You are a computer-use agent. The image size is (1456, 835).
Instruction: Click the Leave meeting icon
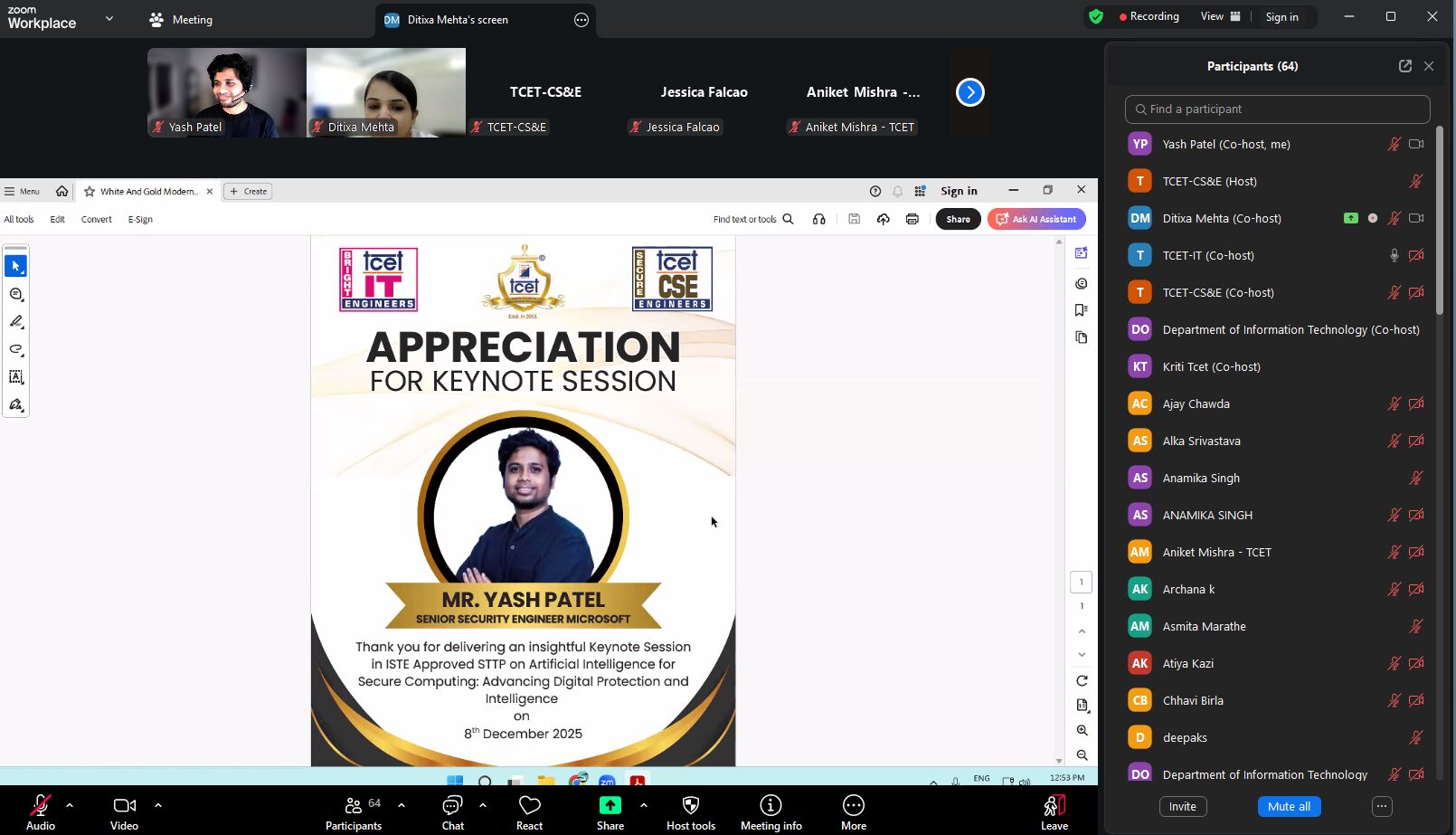[1054, 805]
